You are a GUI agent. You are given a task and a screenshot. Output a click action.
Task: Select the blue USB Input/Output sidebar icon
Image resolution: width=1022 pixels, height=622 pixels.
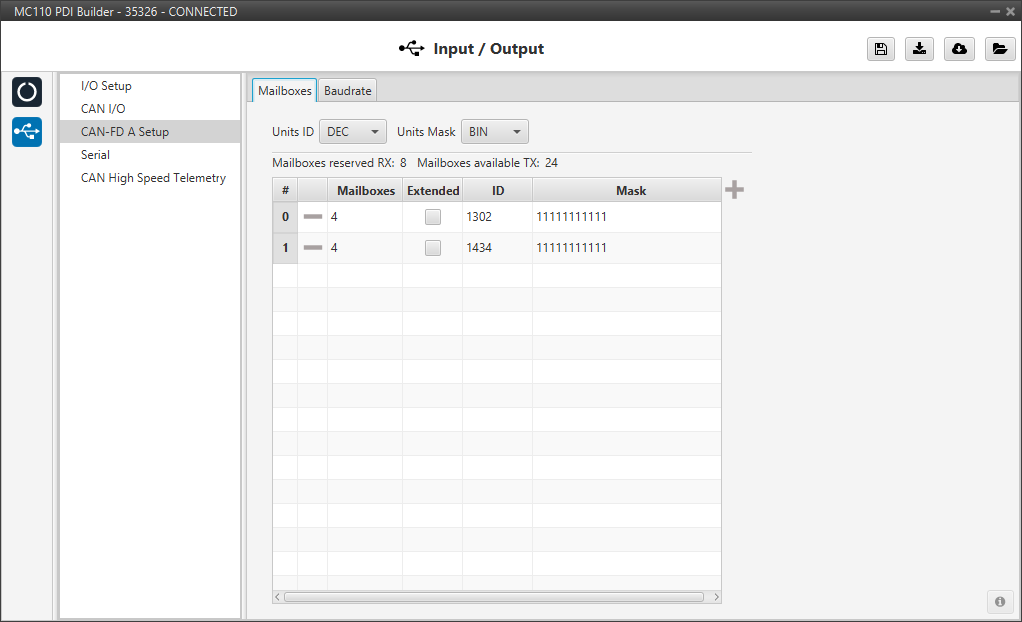click(x=27, y=131)
